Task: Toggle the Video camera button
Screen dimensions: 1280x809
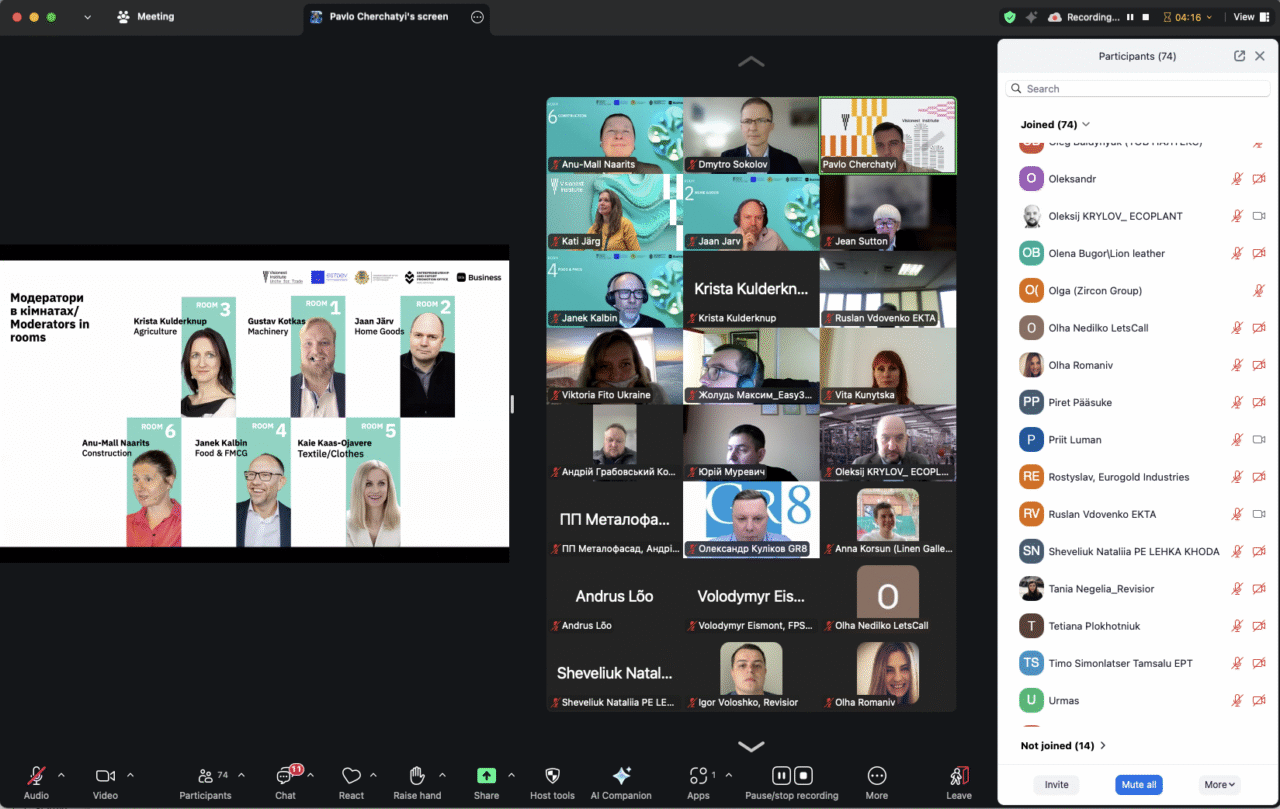Action: pyautogui.click(x=105, y=776)
